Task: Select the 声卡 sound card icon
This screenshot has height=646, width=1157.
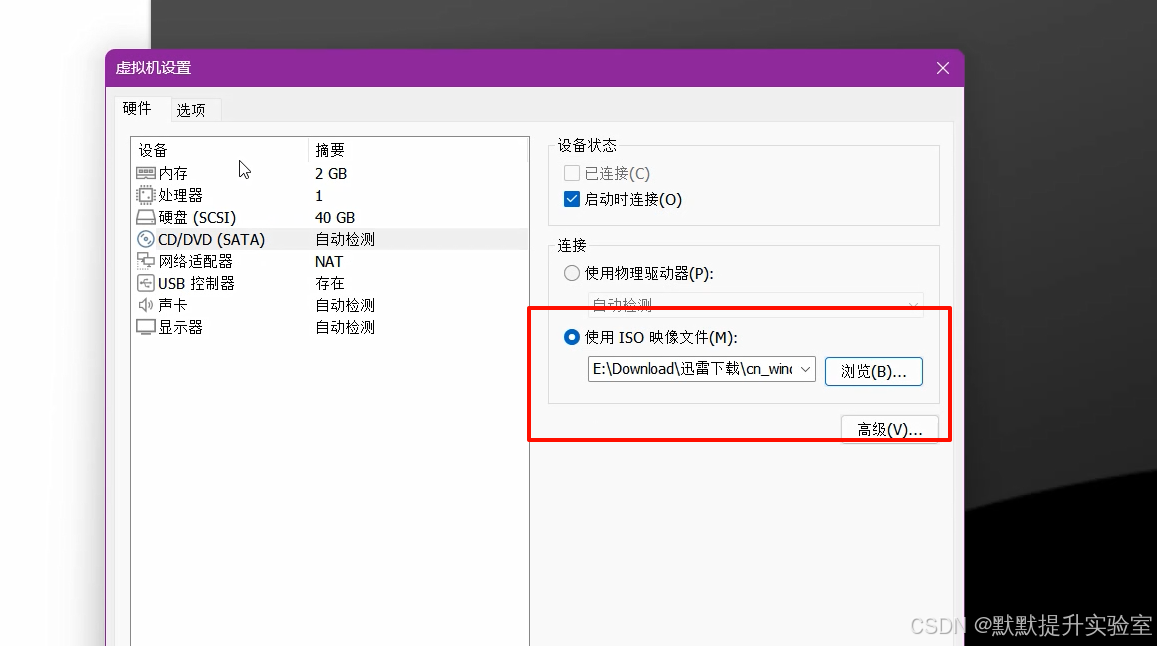Action: coord(145,304)
